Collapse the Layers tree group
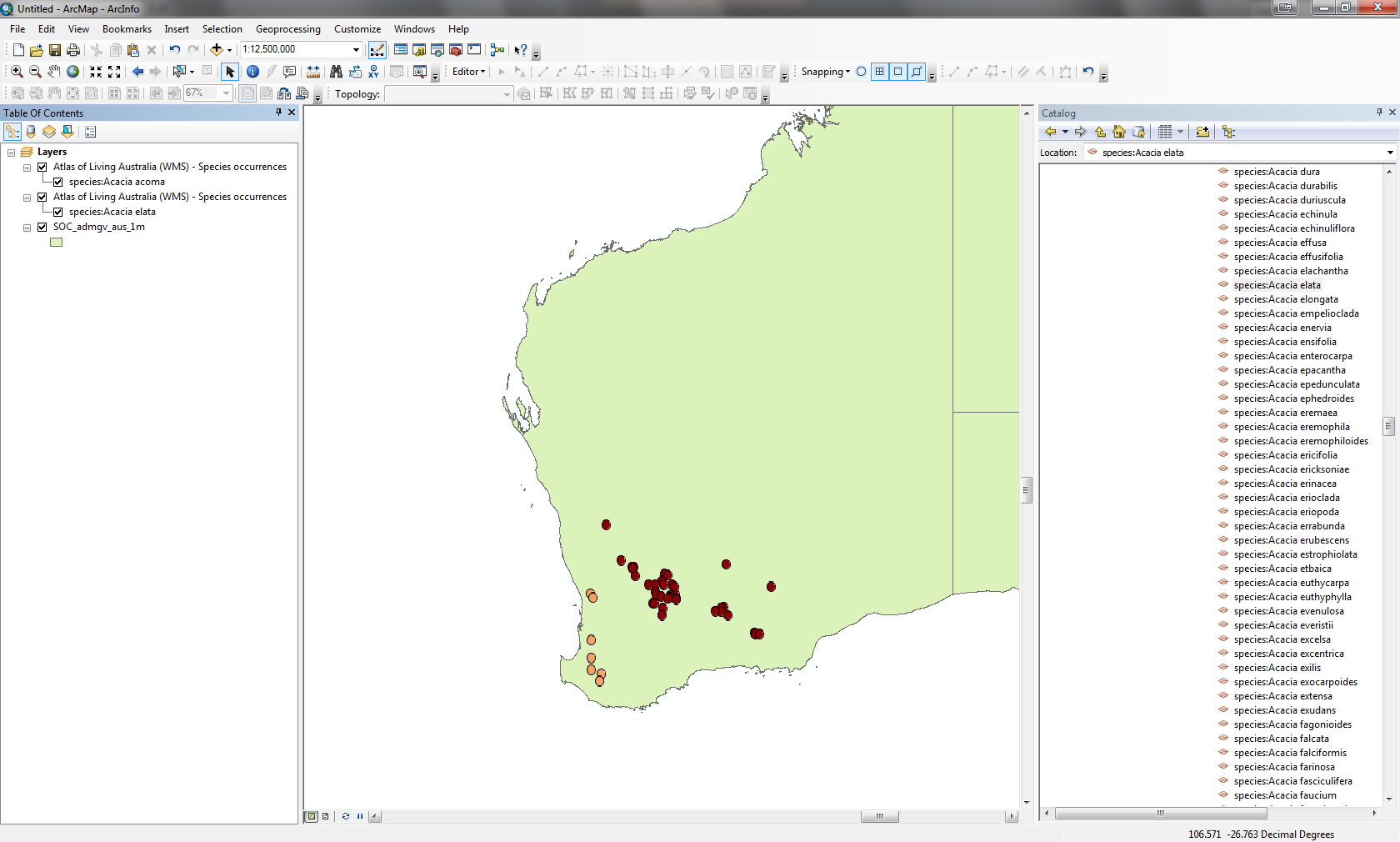The height and width of the screenshot is (842, 1400). [x=12, y=153]
